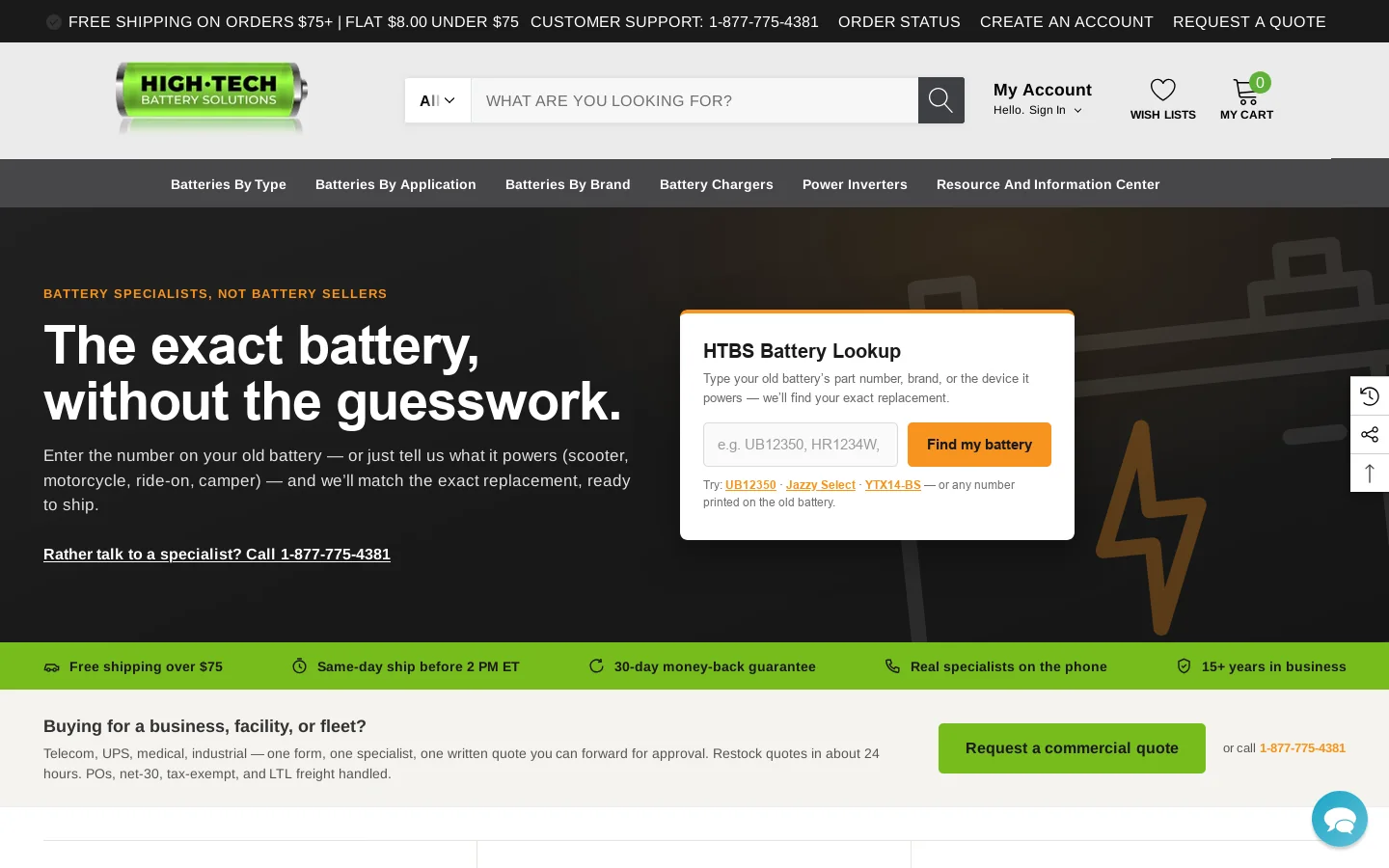Screen dimensions: 1389x868
Task: Open the recently viewed history icon
Action: click(1370, 395)
